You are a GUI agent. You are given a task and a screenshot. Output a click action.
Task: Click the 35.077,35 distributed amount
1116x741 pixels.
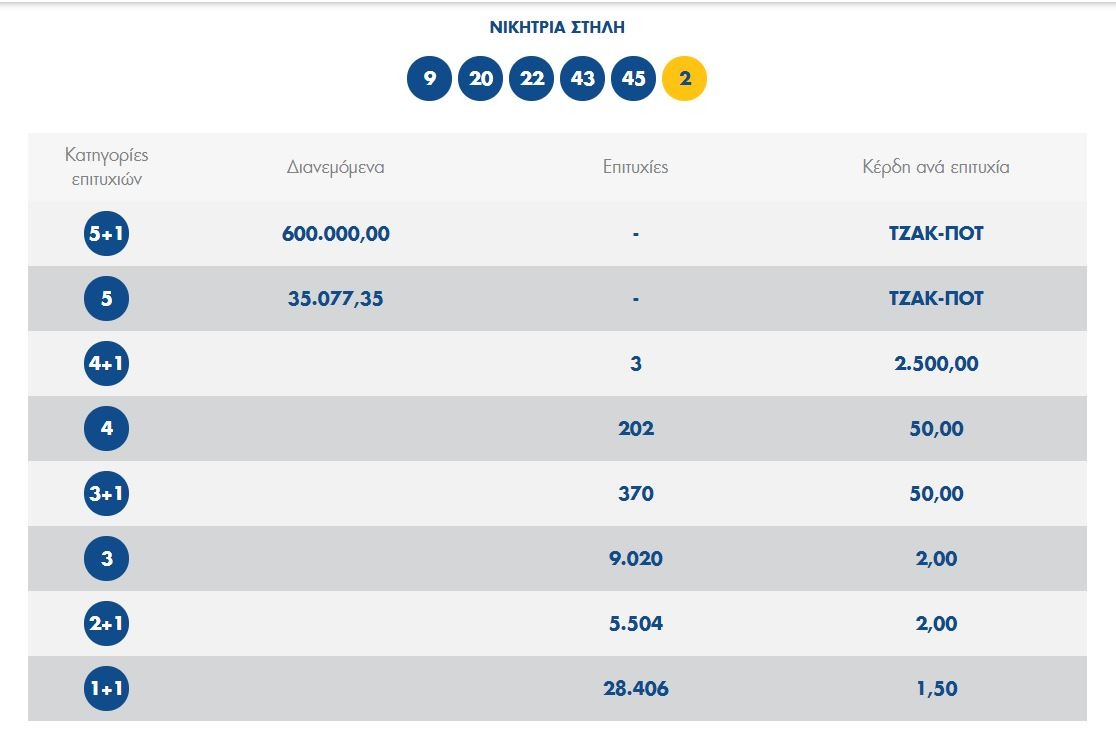(x=335, y=299)
